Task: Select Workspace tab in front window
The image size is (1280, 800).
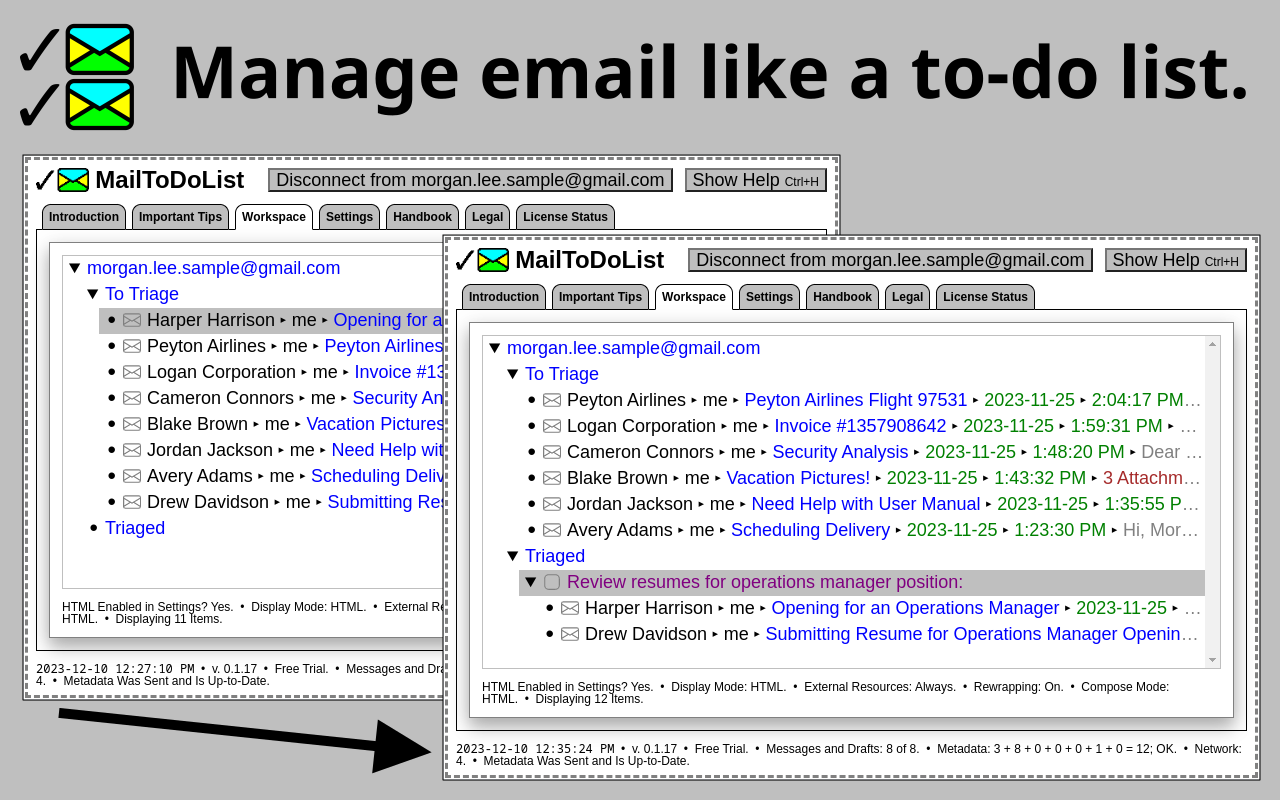Action: [694, 297]
